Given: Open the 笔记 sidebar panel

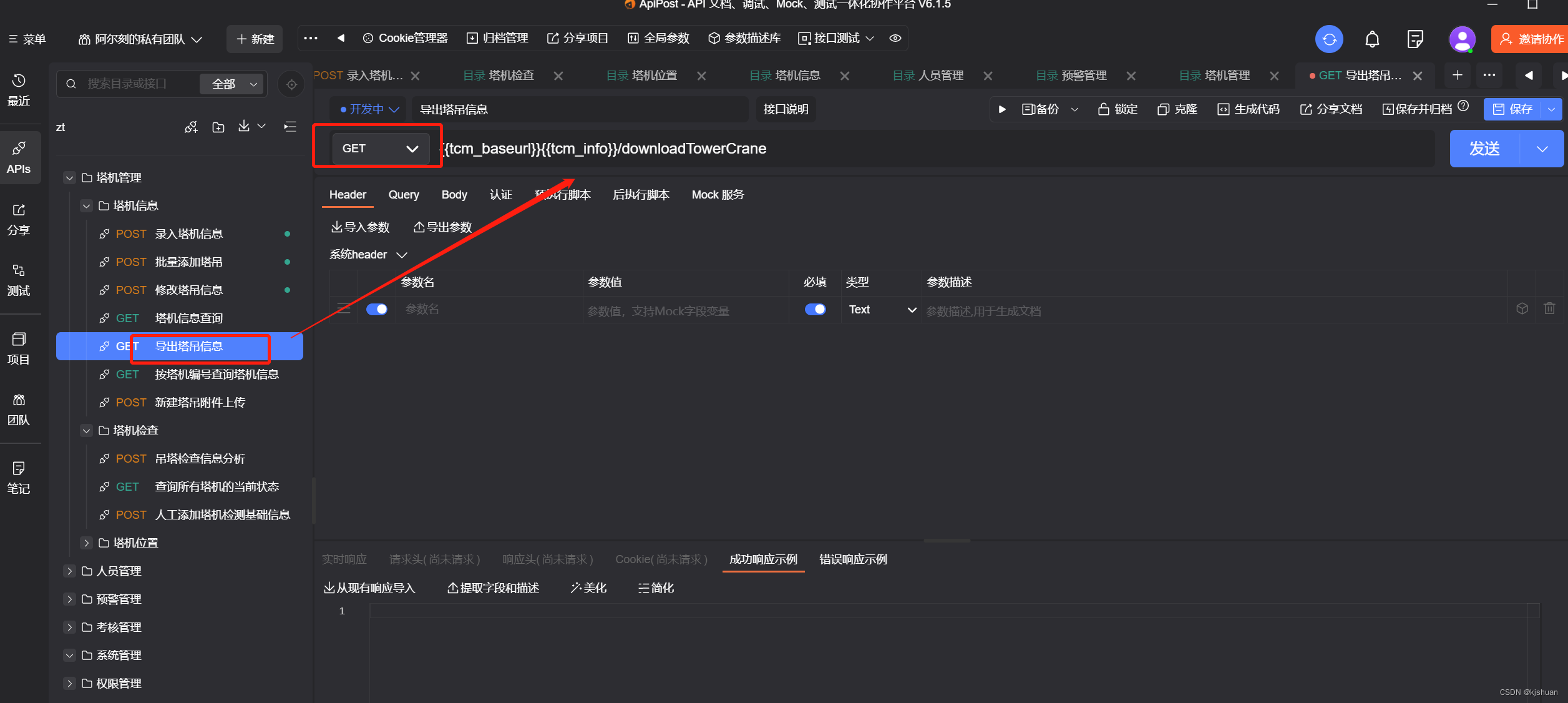Looking at the screenshot, I should coord(19,477).
